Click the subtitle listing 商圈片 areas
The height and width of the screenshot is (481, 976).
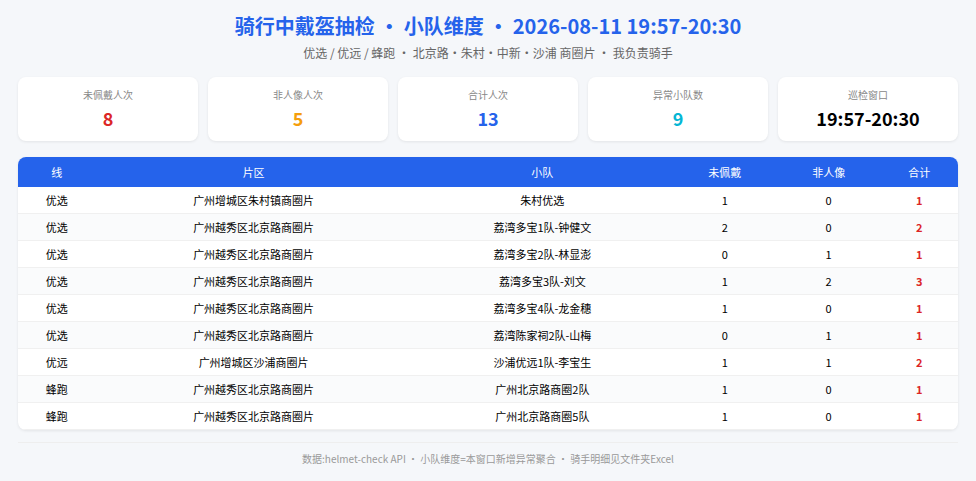[488, 54]
